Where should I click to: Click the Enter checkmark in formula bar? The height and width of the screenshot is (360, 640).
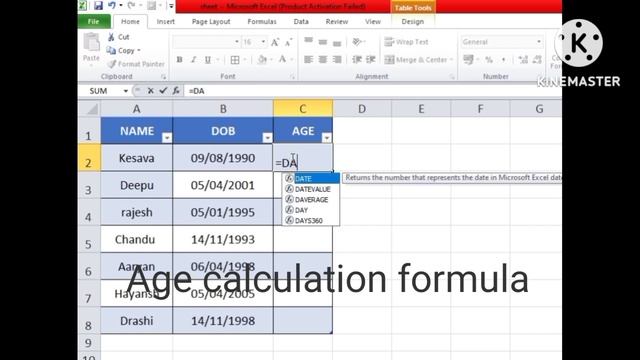(x=163, y=91)
